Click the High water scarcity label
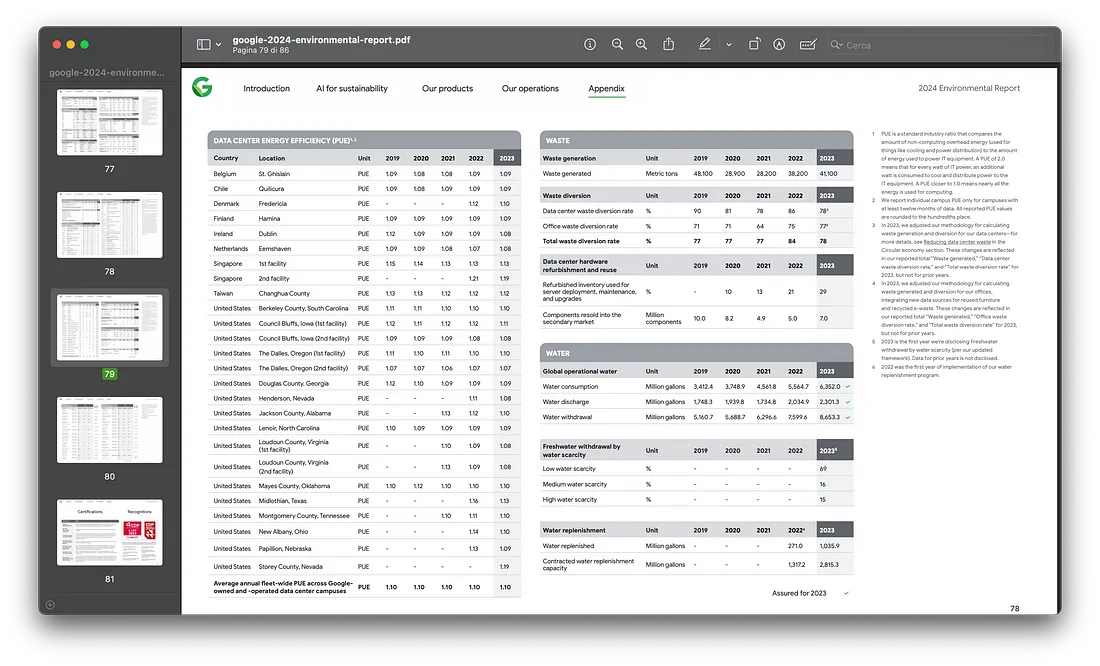Viewport: 1100px width, 666px height. [570, 500]
